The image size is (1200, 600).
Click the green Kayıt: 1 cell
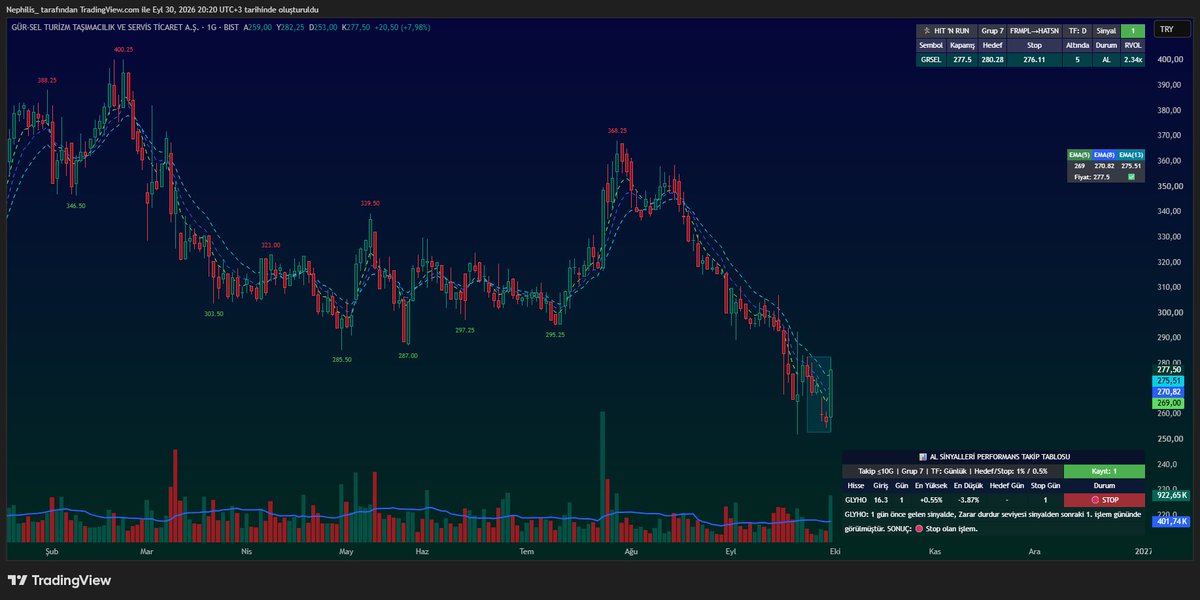1104,470
